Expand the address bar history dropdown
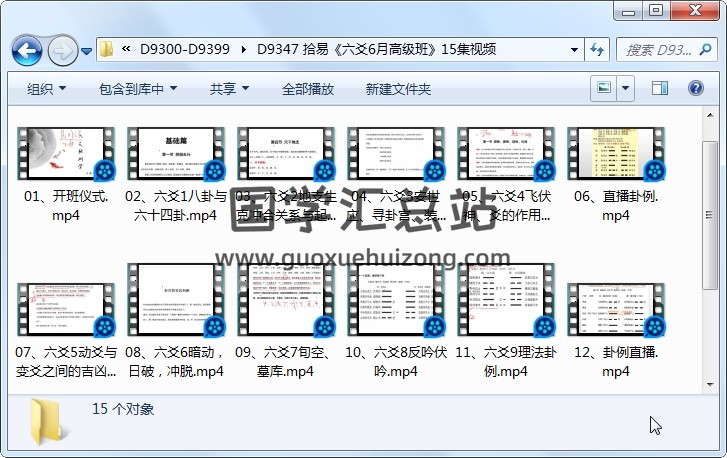The height and width of the screenshot is (458, 727). pos(574,49)
